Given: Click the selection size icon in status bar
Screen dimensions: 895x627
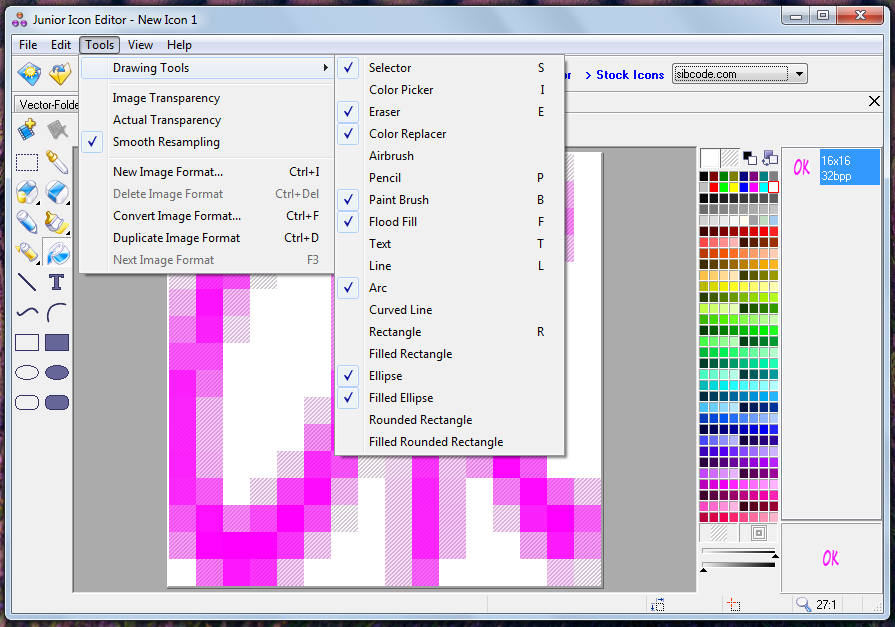Looking at the screenshot, I should tap(658, 604).
